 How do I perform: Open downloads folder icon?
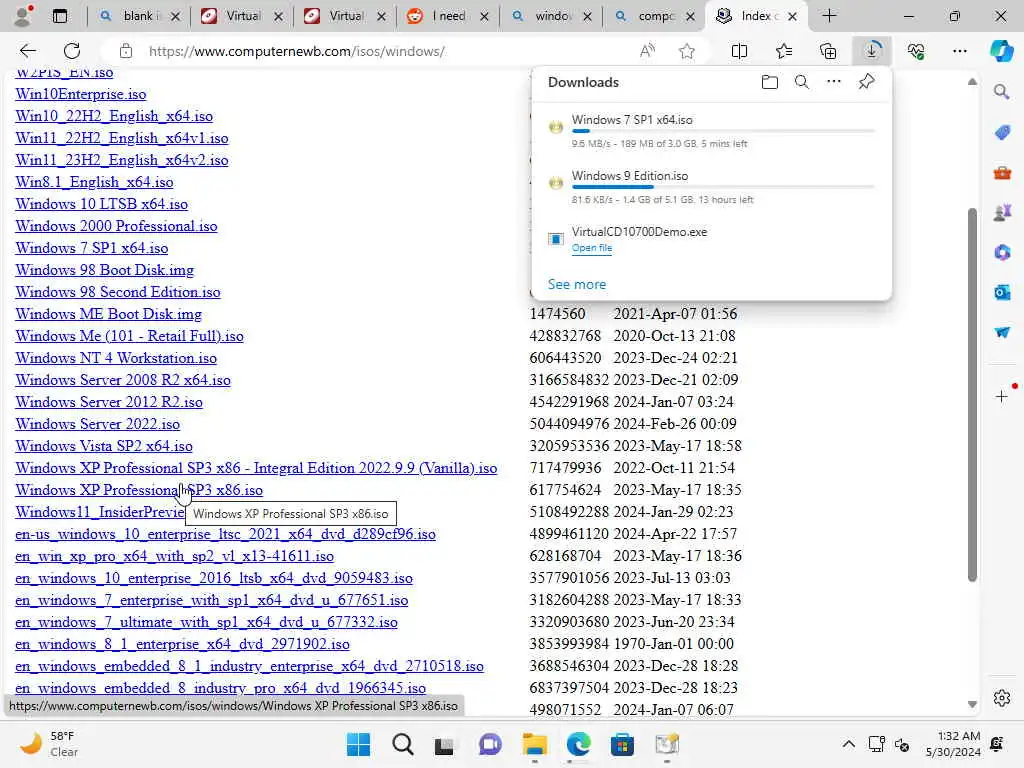click(x=770, y=82)
